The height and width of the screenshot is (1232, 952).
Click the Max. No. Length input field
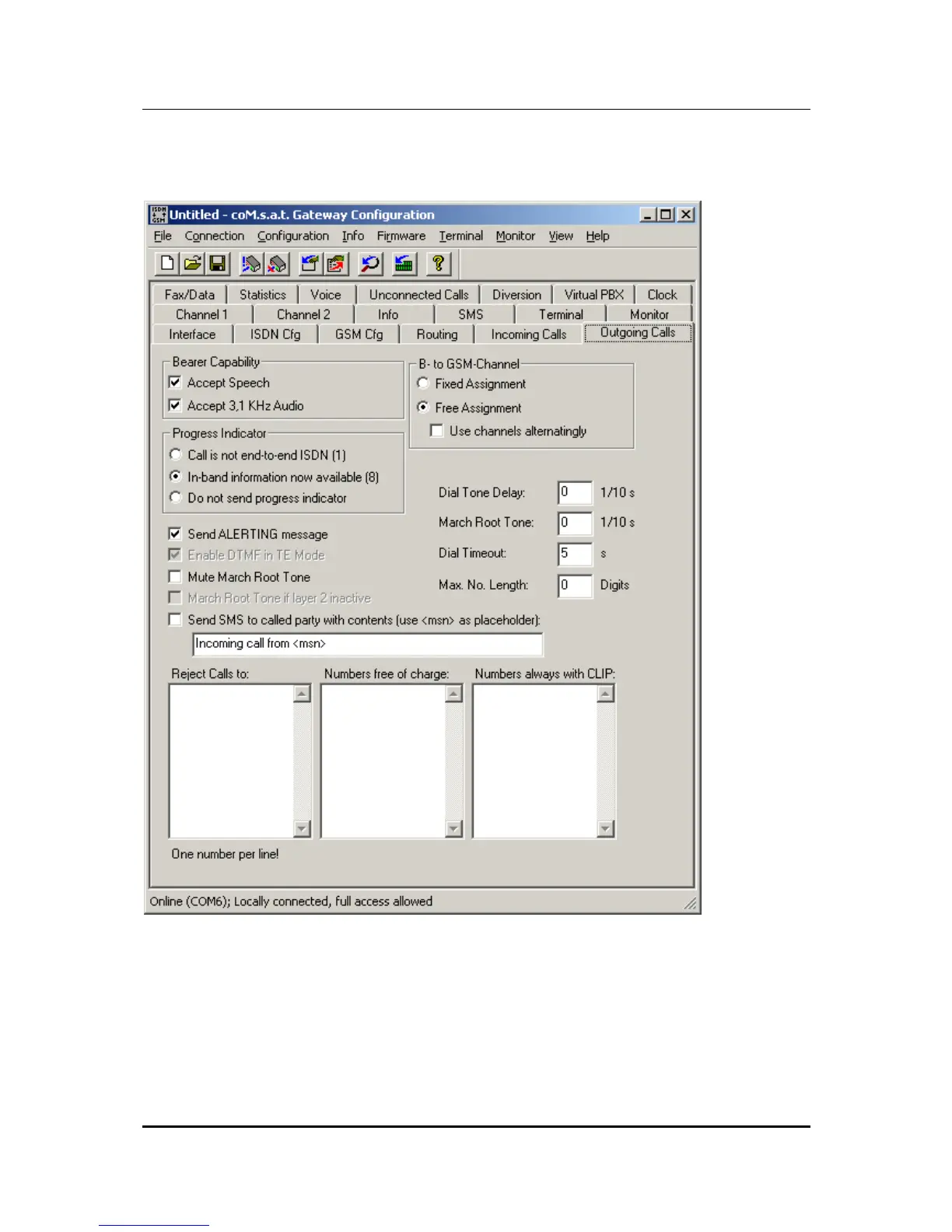click(x=575, y=585)
